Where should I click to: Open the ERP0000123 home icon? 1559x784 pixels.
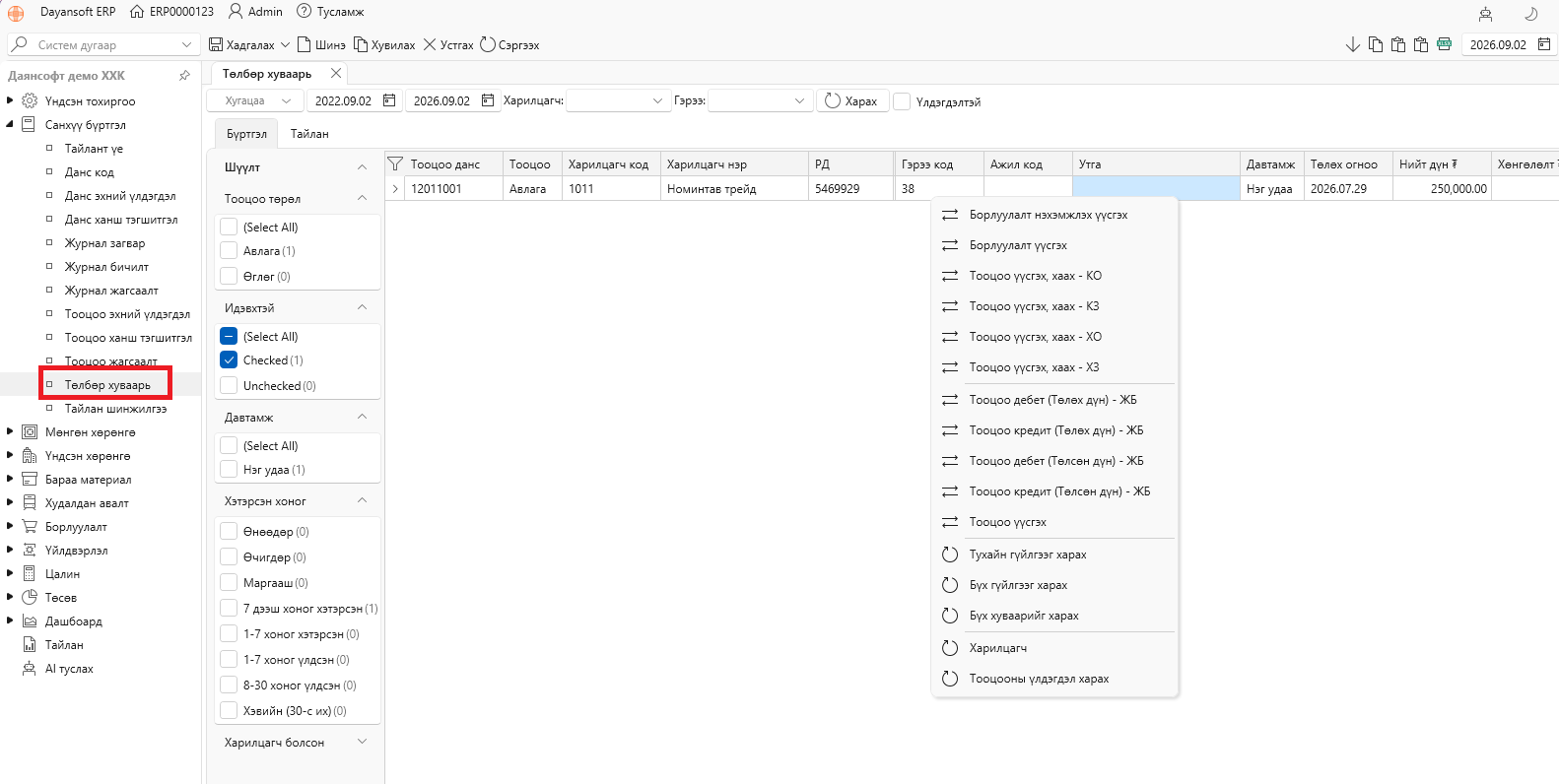tap(137, 12)
